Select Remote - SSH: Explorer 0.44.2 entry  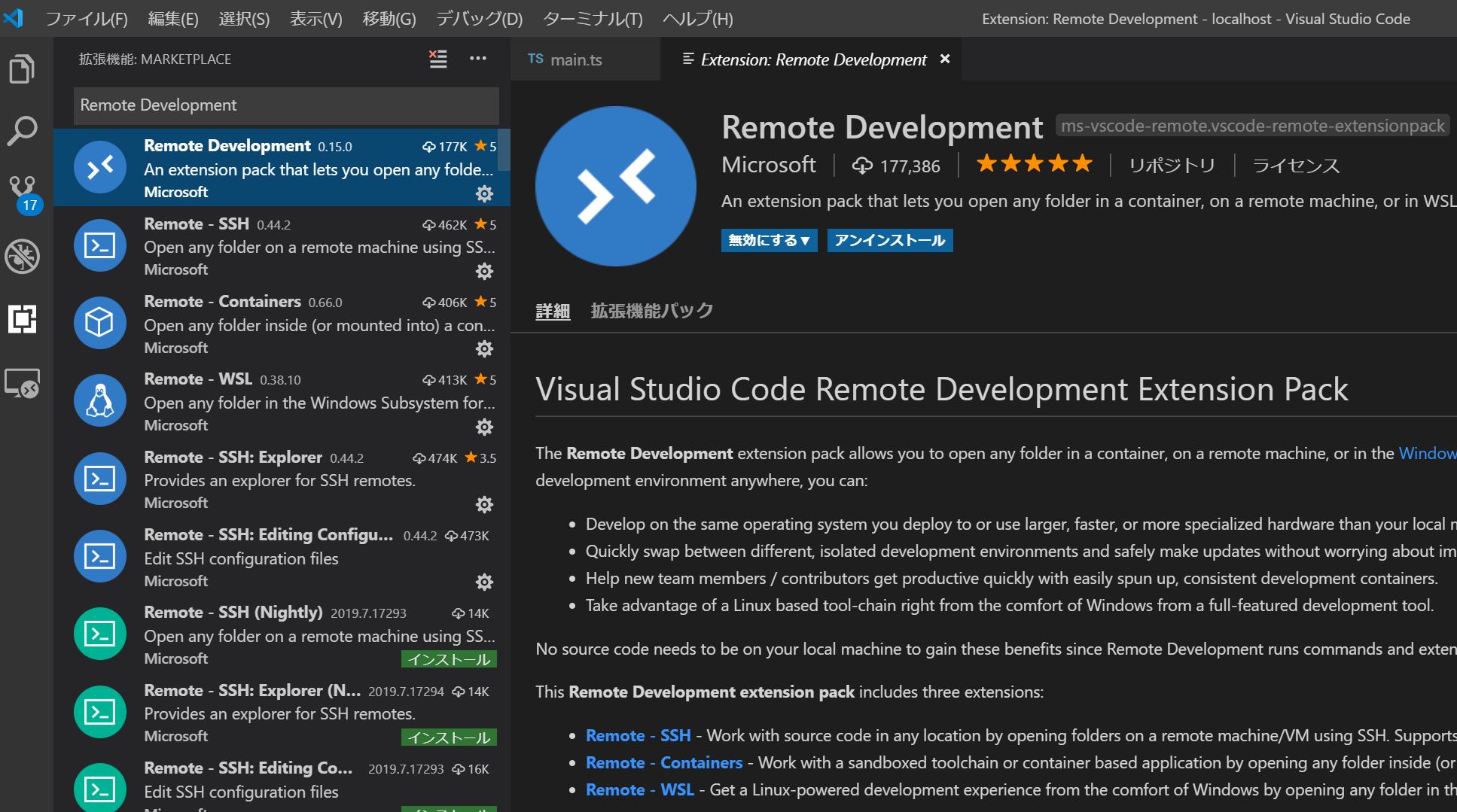[282, 479]
